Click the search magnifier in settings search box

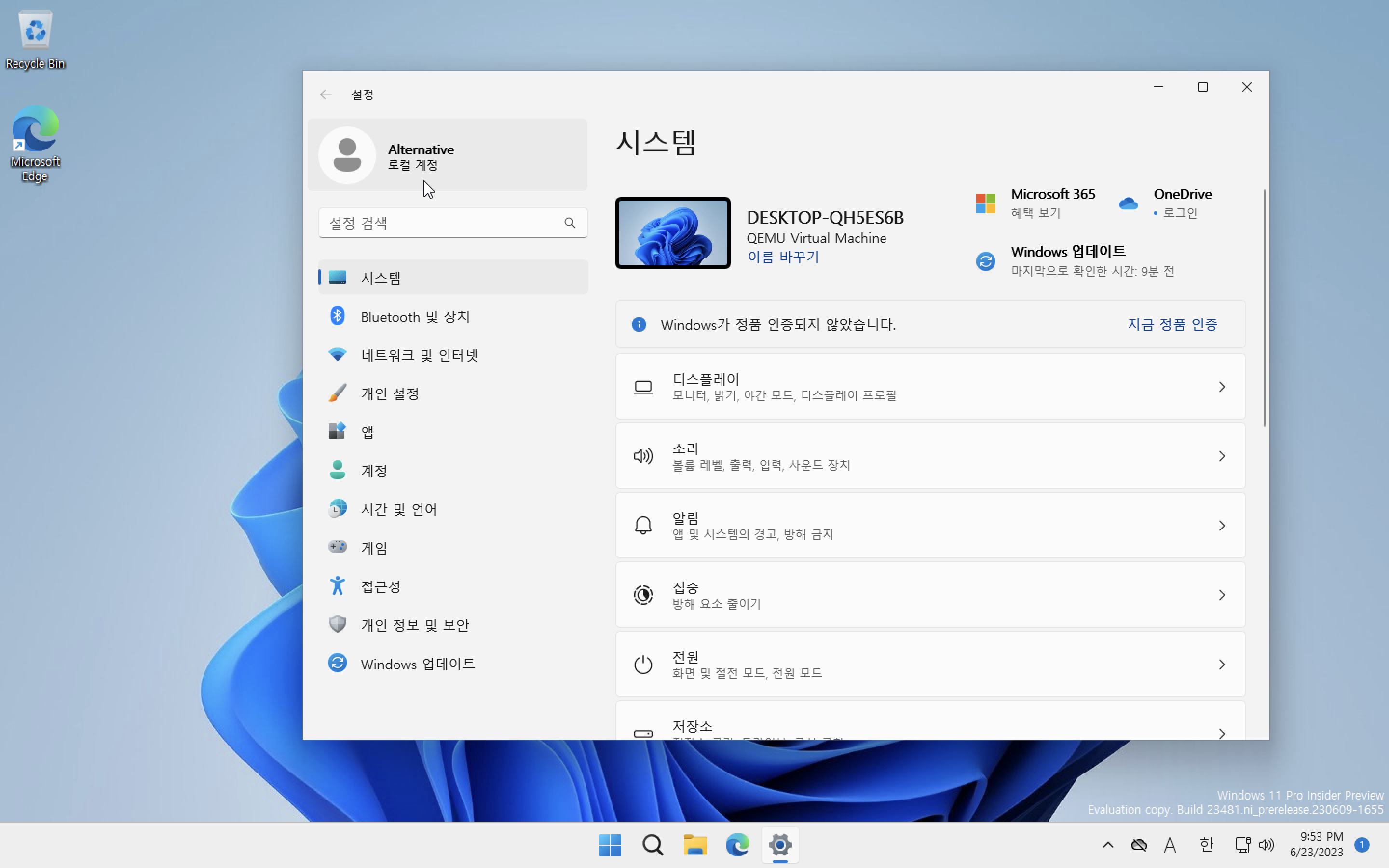click(x=570, y=223)
